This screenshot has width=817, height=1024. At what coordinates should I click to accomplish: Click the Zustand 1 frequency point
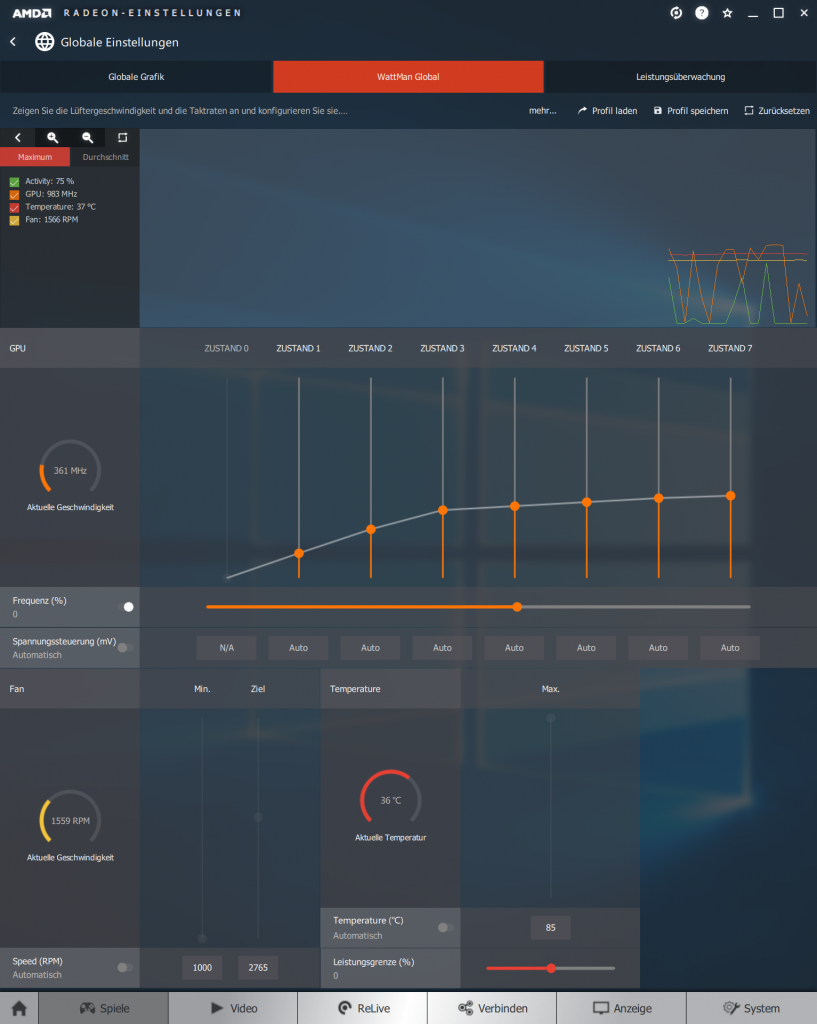click(299, 553)
